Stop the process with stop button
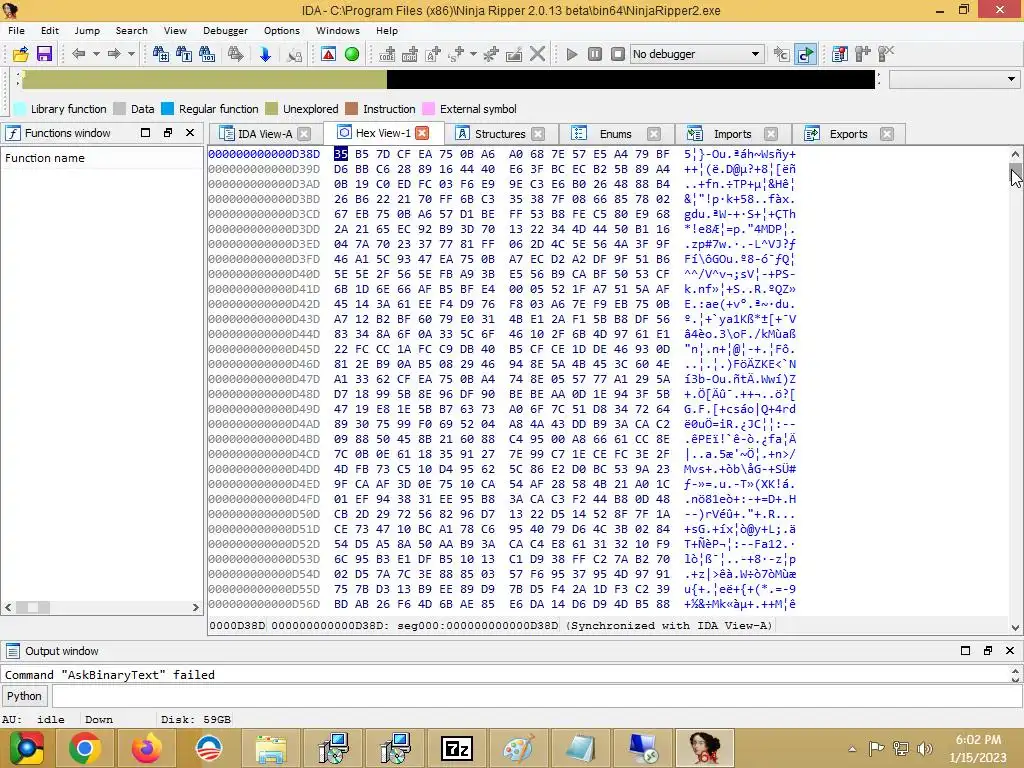The image size is (1024, 768). (618, 54)
